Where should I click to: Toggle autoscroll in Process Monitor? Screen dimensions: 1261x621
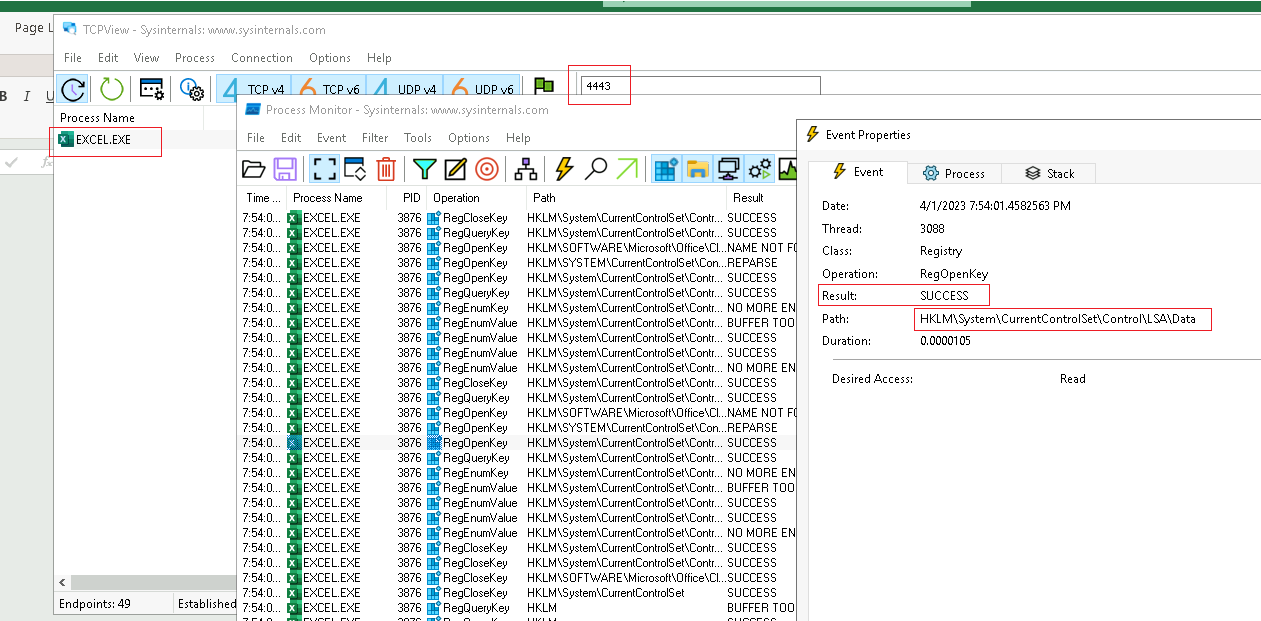pyautogui.click(x=355, y=169)
